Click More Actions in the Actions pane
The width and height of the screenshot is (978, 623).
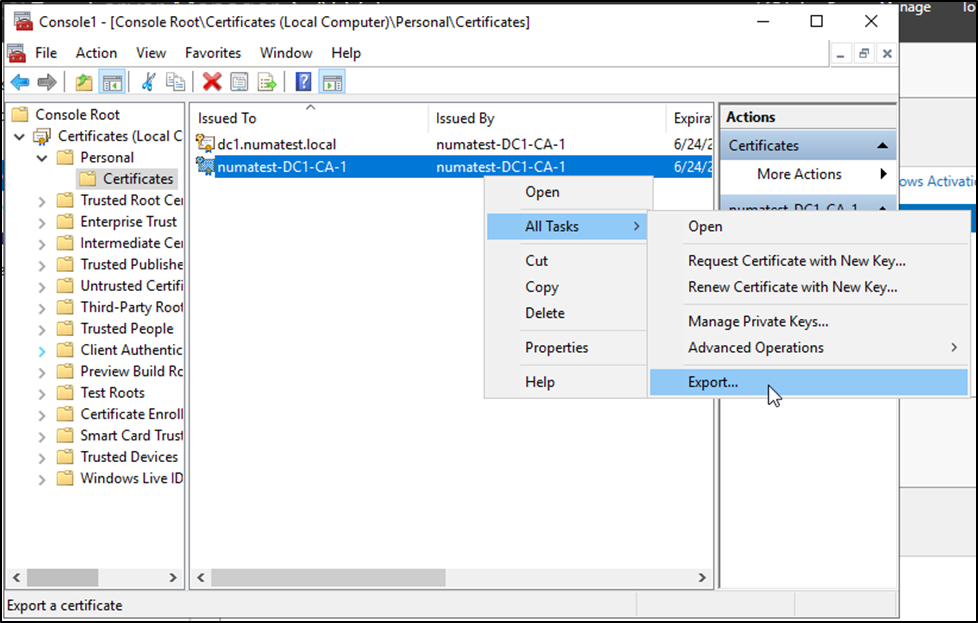(799, 174)
